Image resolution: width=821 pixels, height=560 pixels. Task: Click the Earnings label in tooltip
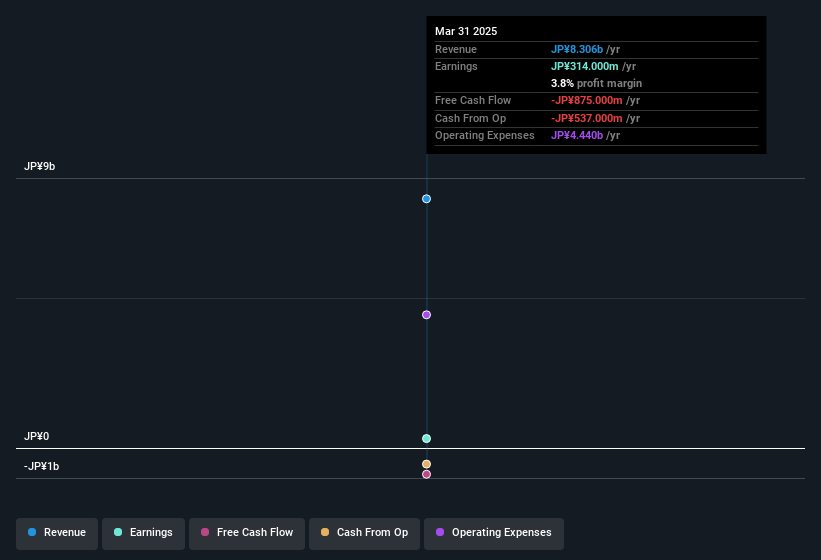[x=456, y=66]
